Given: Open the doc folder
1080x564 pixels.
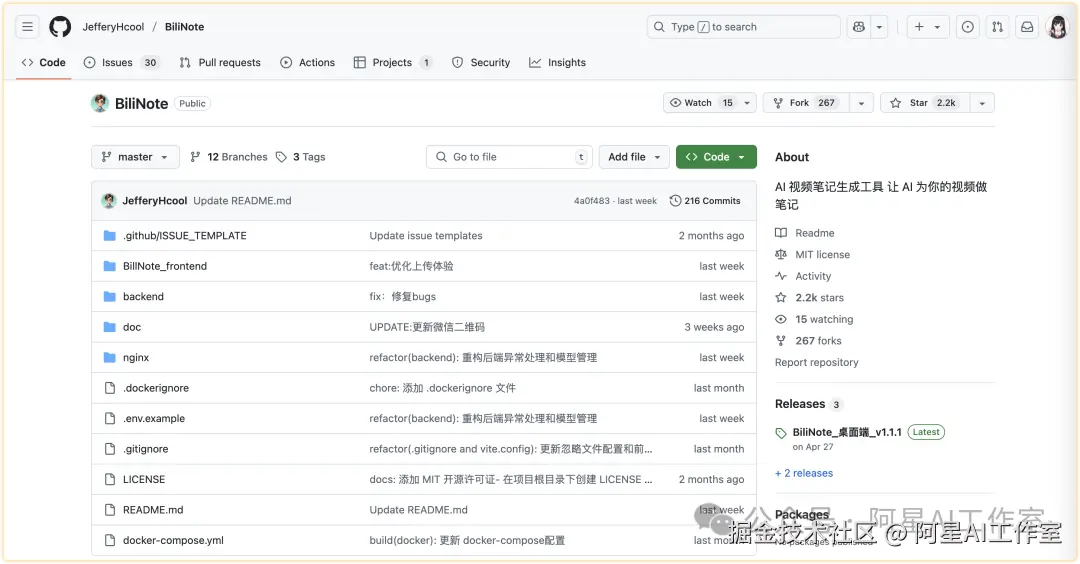Looking at the screenshot, I should point(132,327).
